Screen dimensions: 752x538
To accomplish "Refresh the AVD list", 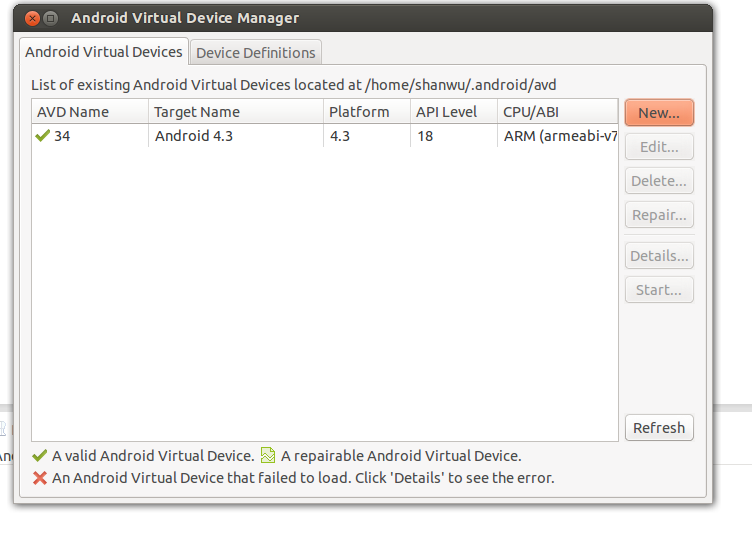I will [x=659, y=427].
